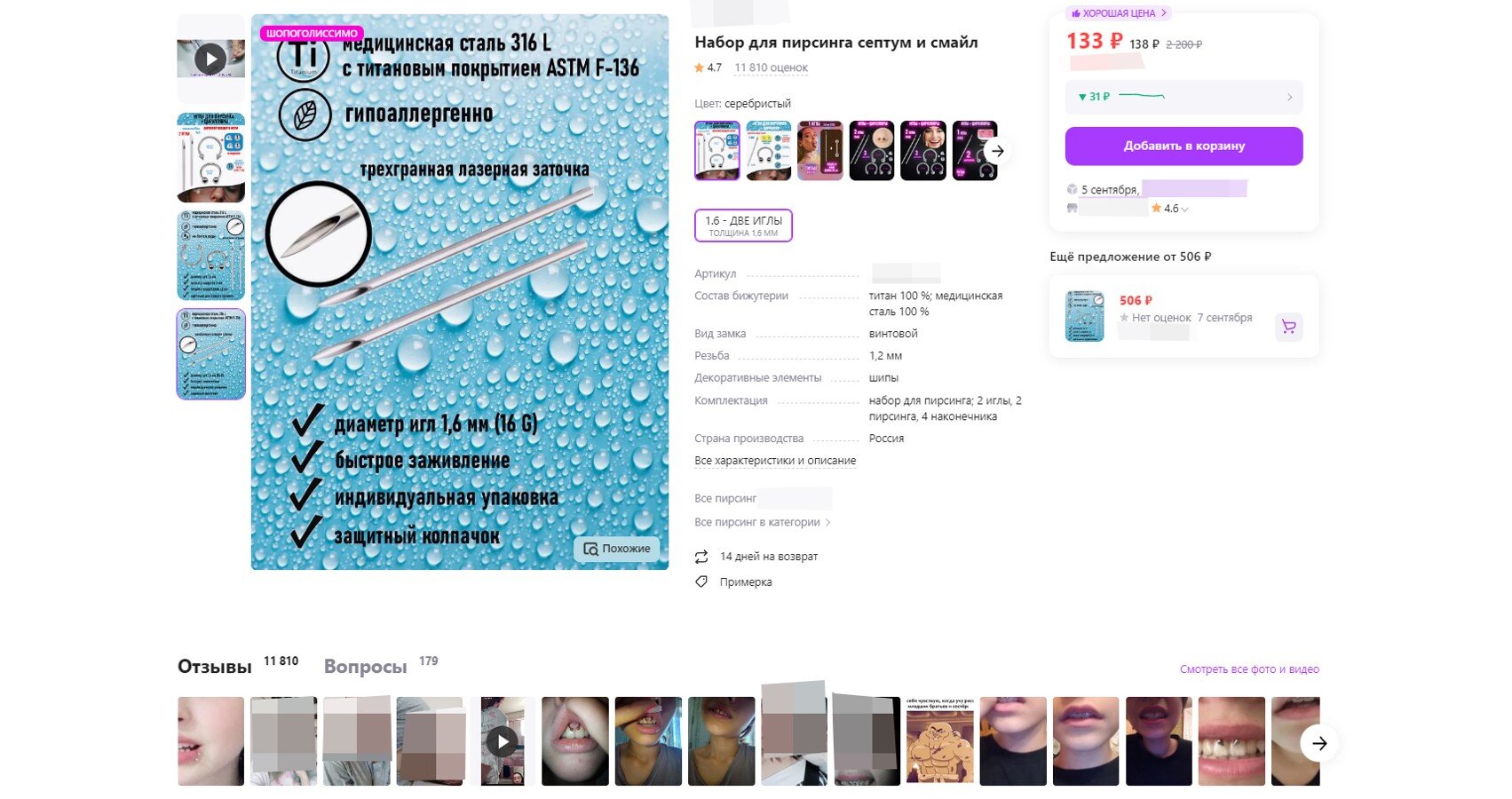The width and height of the screenshot is (1512, 799).
Task: Switch to the Вопросы tab
Action: [366, 667]
